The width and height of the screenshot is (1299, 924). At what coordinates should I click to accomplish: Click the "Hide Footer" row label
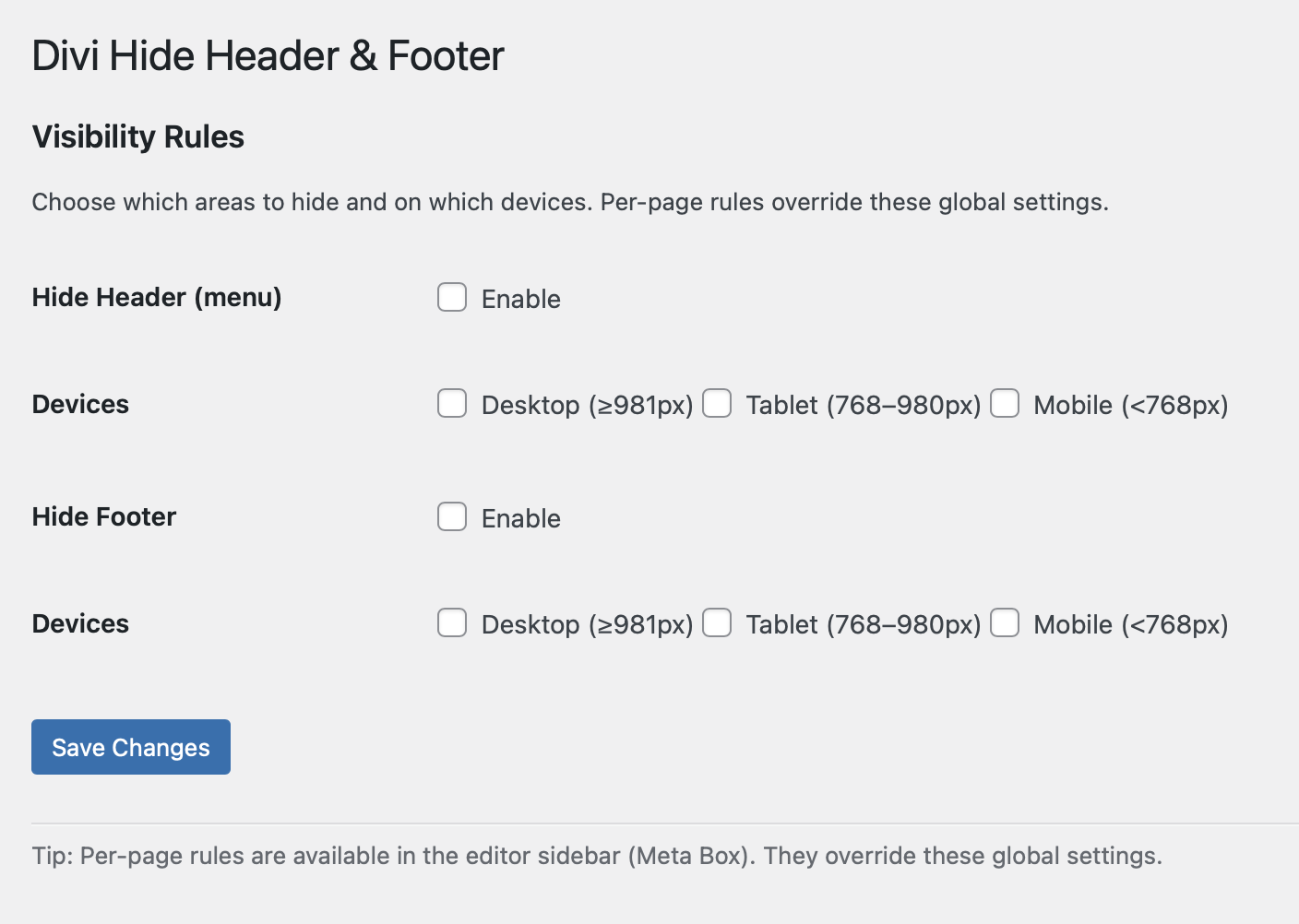(x=104, y=517)
